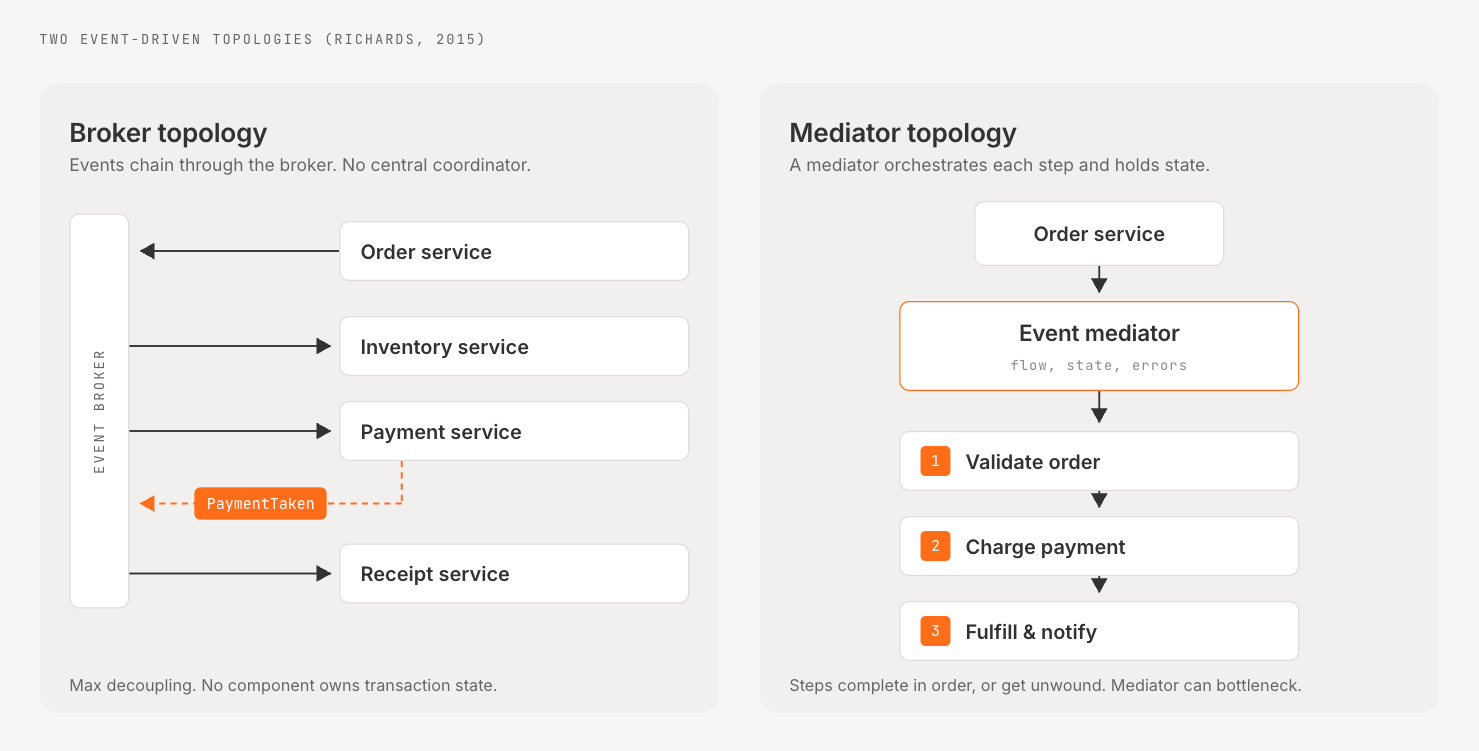The height and width of the screenshot is (751, 1479).
Task: Click the orange step 3 badge
Action: [x=935, y=631]
